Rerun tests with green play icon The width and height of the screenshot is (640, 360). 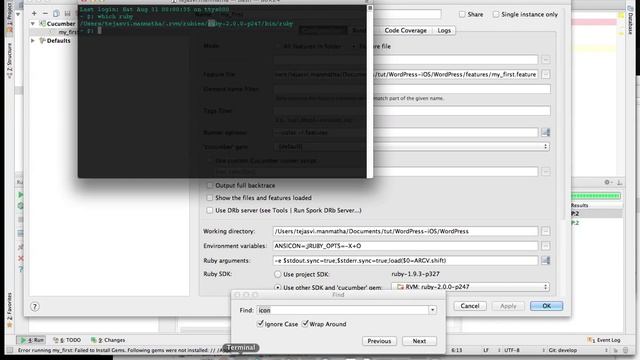click(x=20, y=195)
